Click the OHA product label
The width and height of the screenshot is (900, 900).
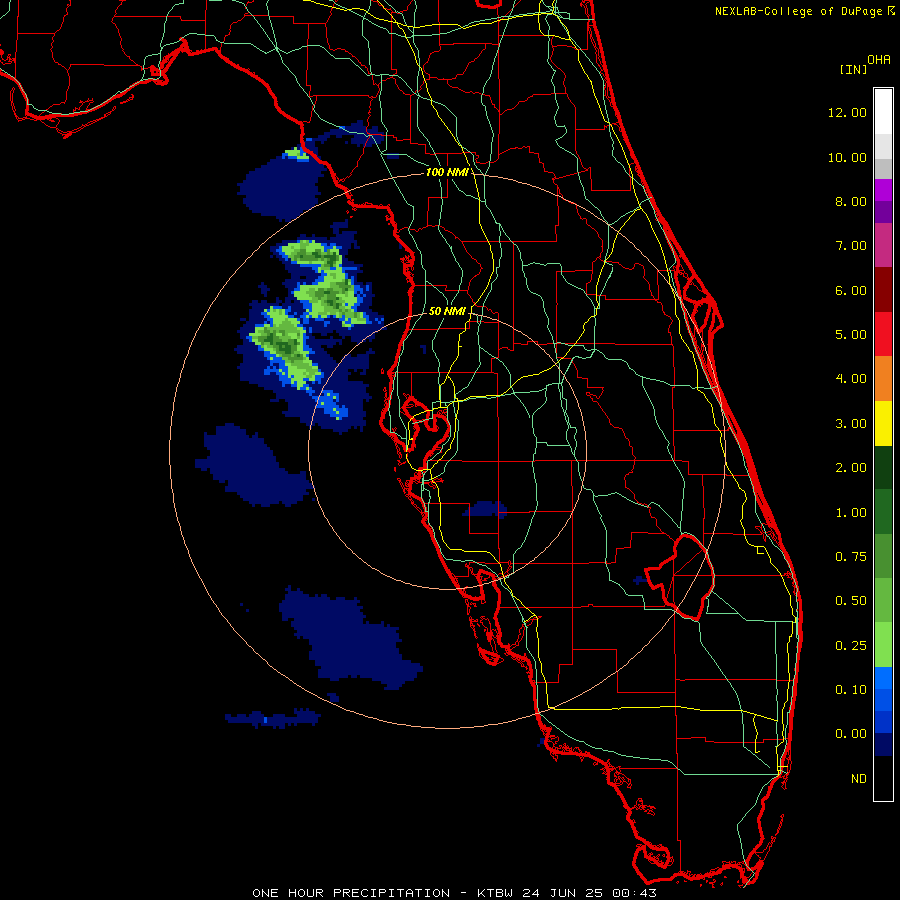pos(879,60)
